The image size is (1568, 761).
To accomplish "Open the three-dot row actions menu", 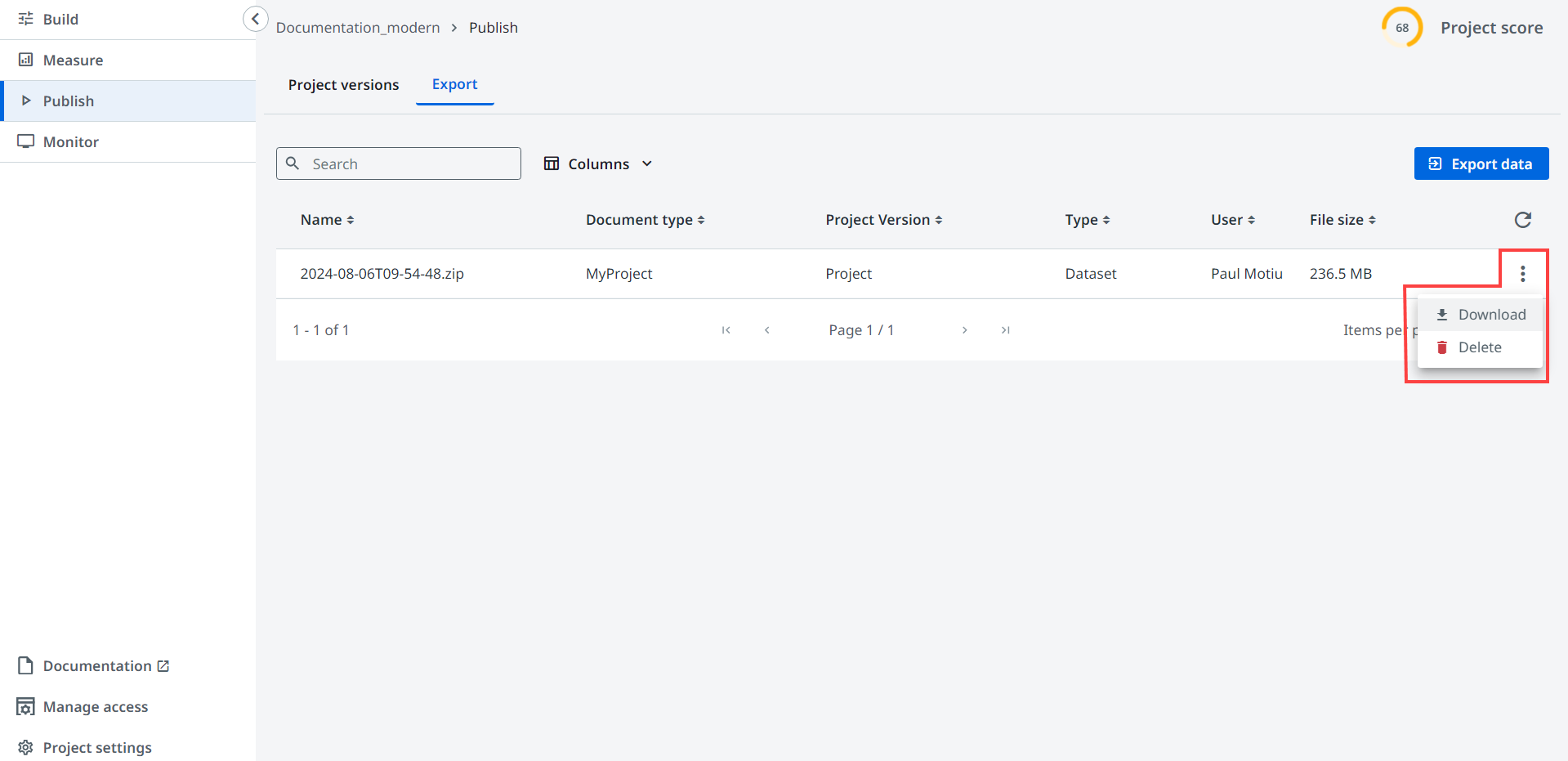I will (1522, 274).
